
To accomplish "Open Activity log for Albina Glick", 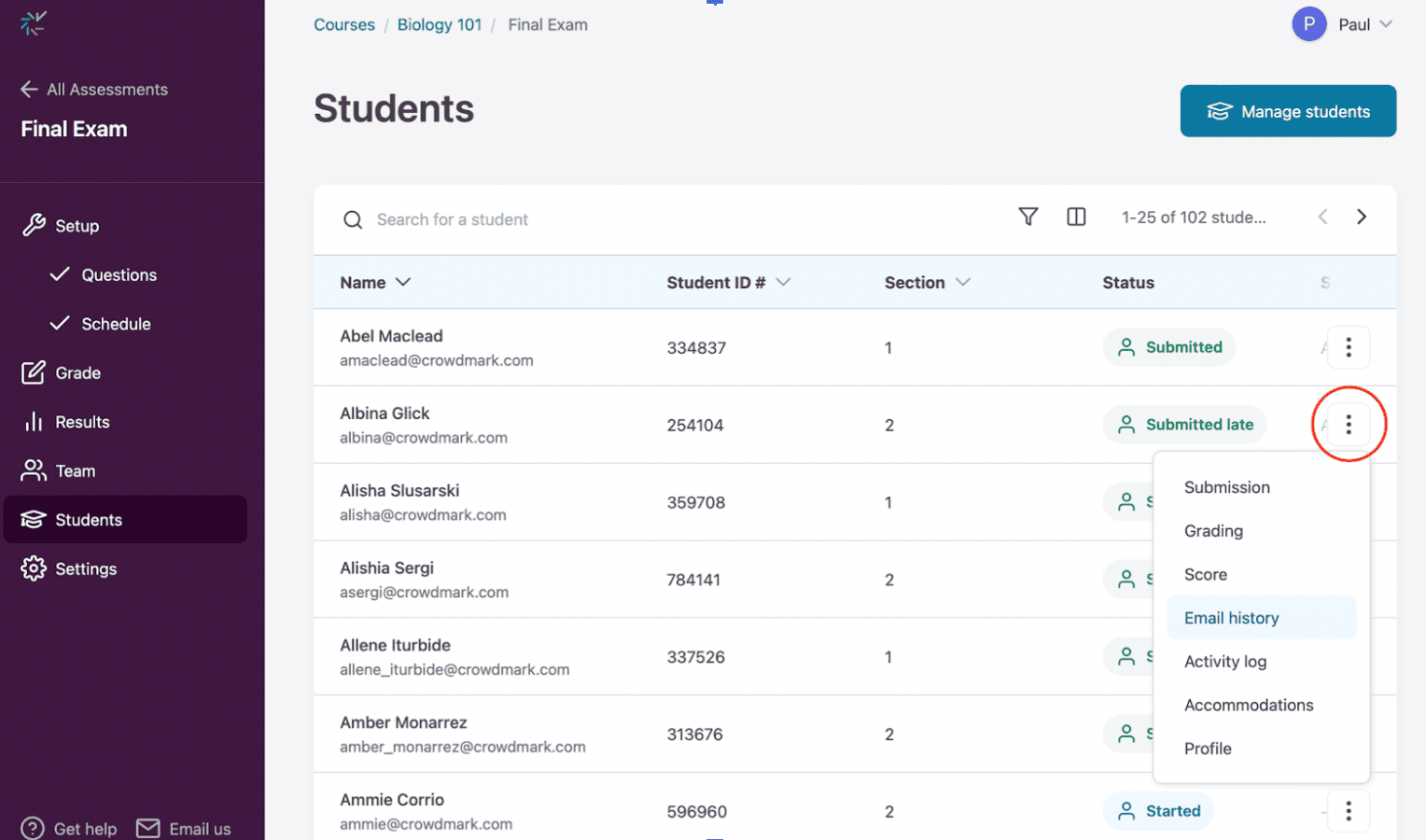I will click(1225, 661).
